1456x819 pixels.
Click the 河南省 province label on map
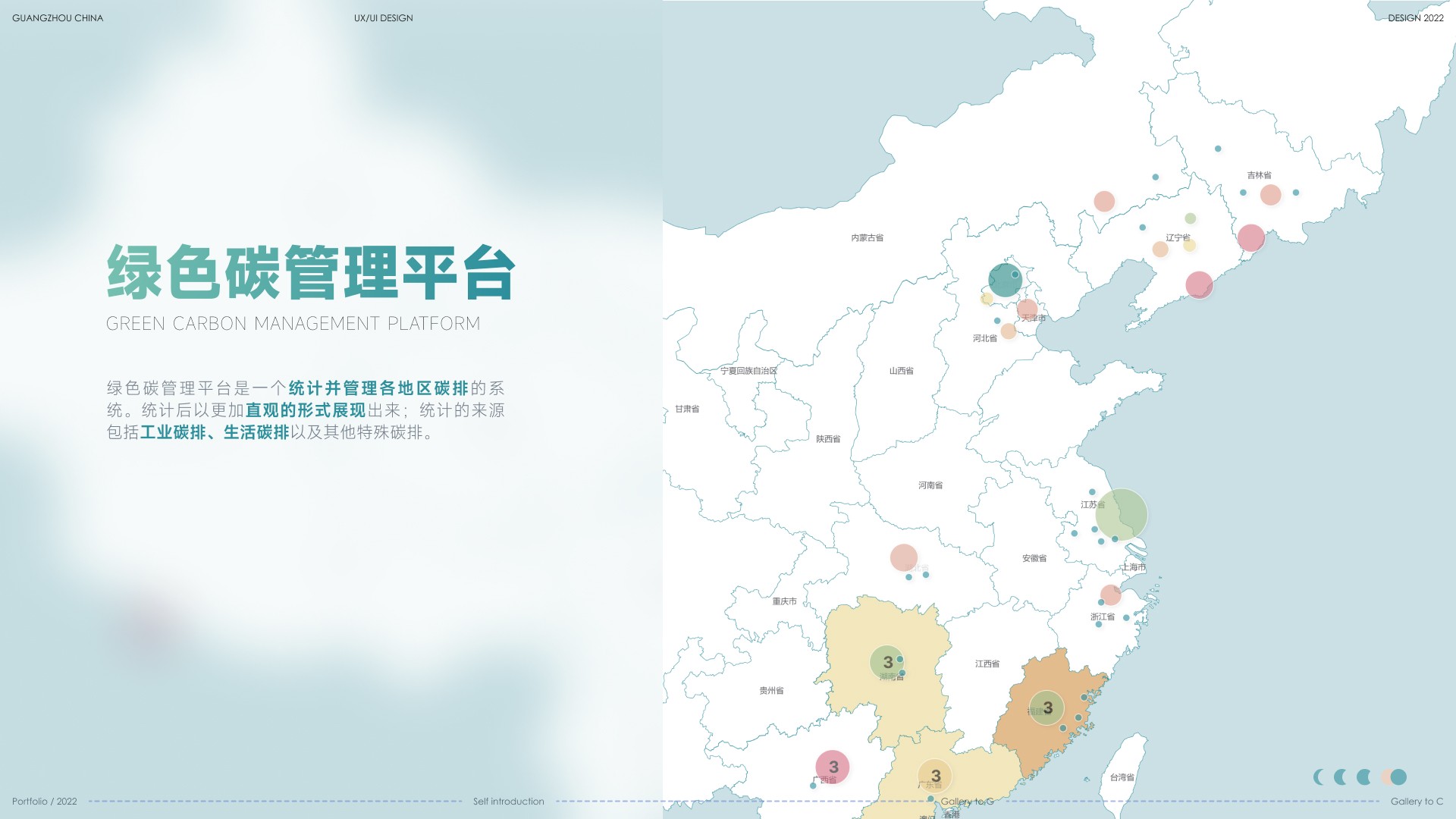930,485
